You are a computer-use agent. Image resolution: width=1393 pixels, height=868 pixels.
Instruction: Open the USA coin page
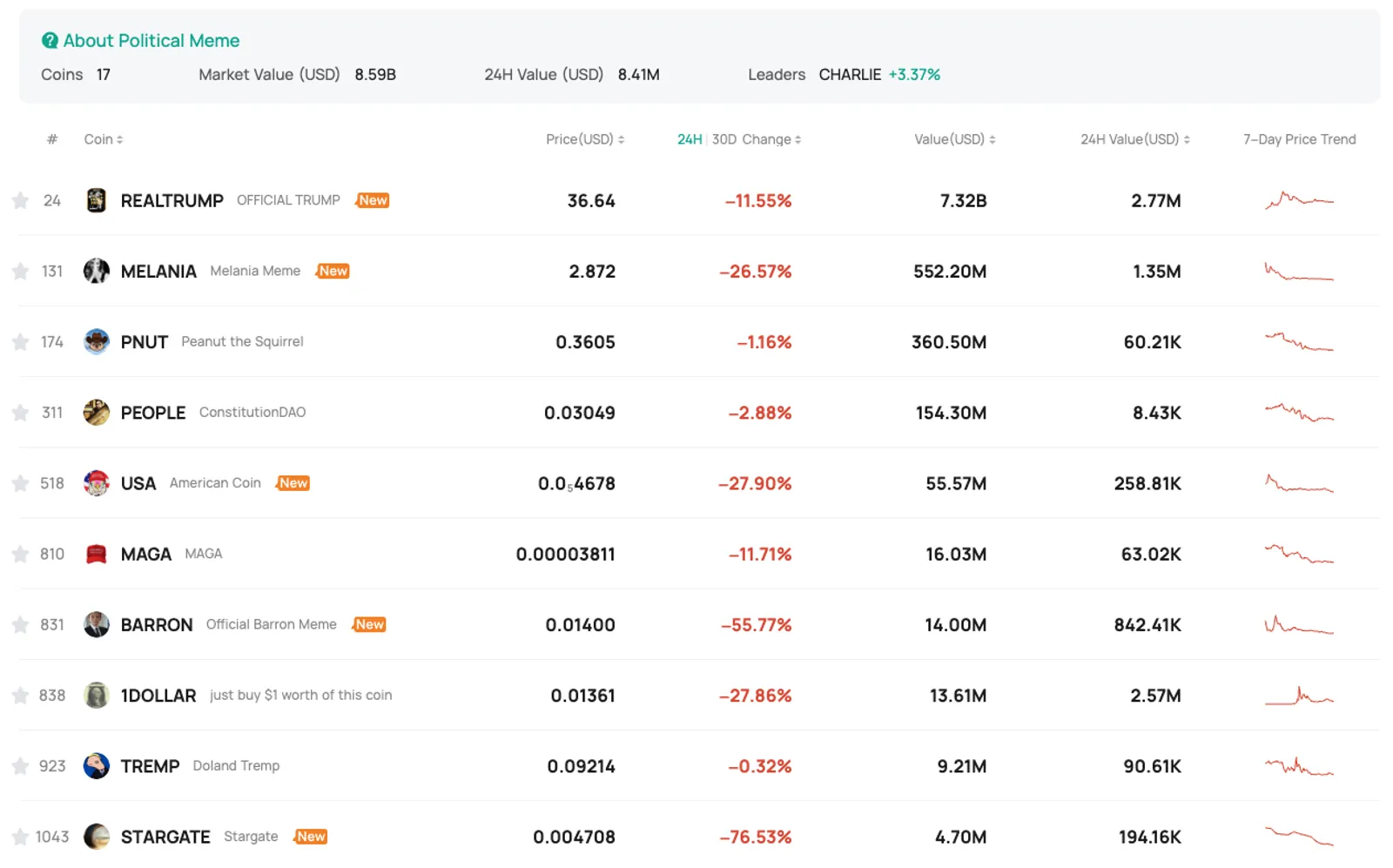tap(138, 483)
